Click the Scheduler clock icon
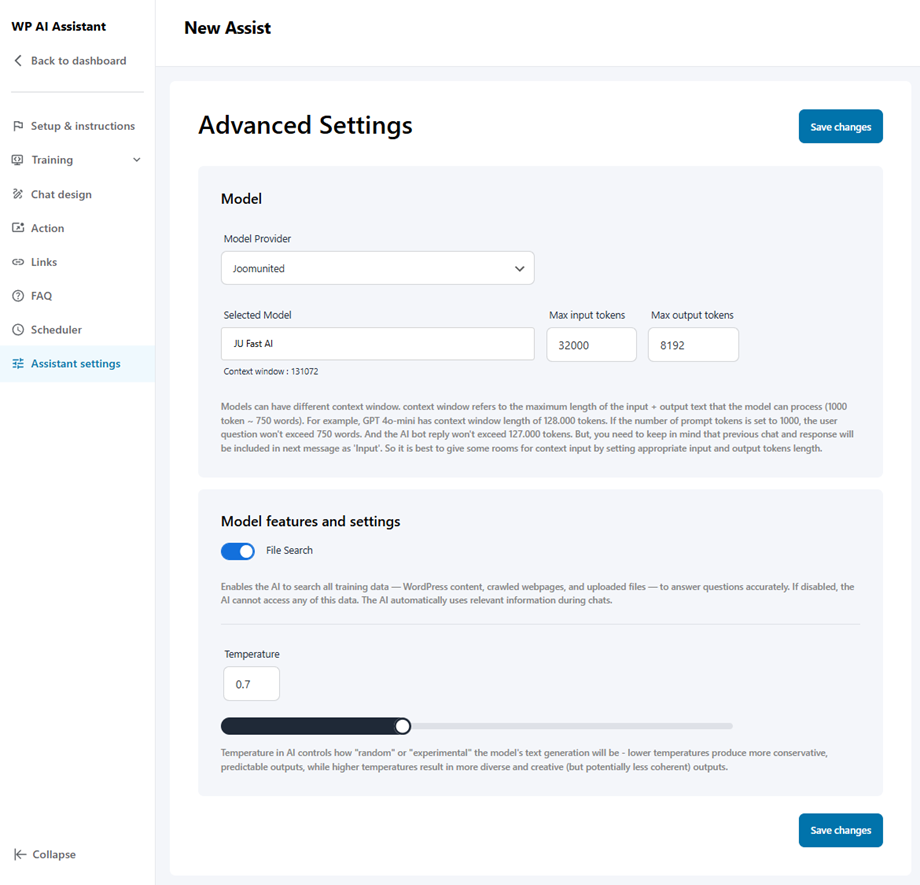The width and height of the screenshot is (920, 885). tap(16, 330)
